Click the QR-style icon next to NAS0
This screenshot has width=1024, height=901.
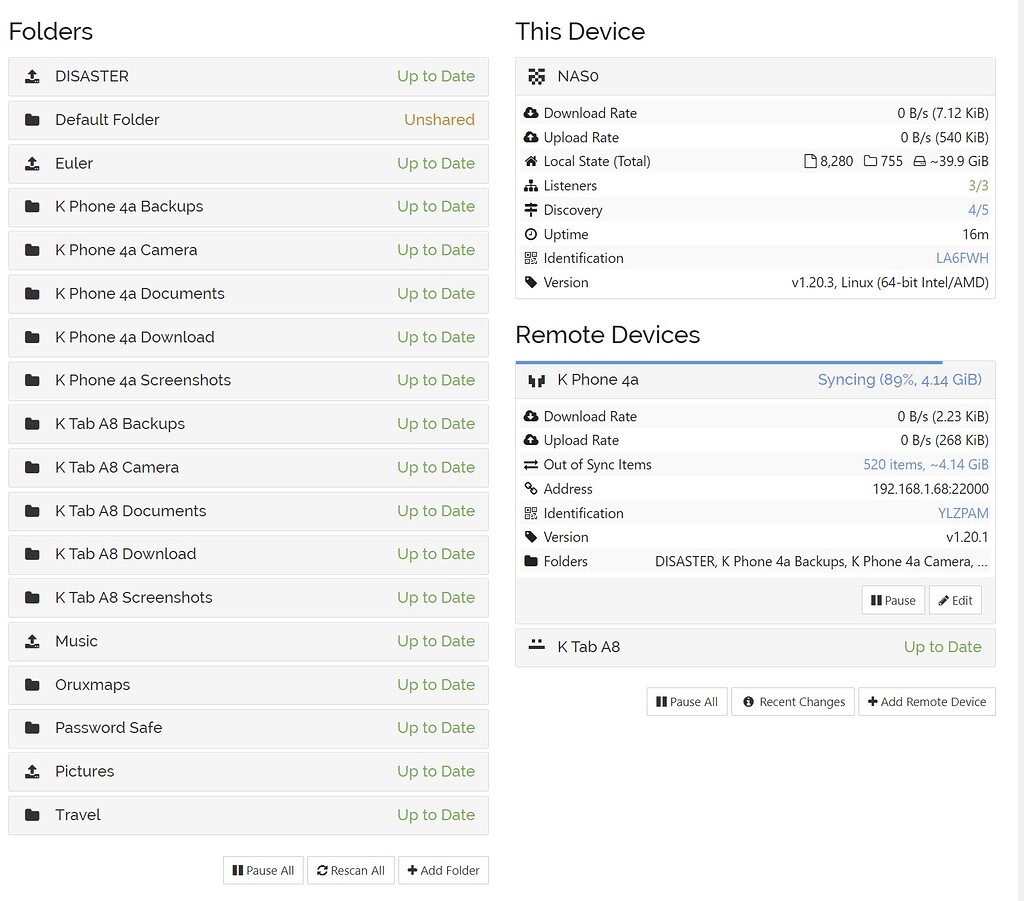536,76
